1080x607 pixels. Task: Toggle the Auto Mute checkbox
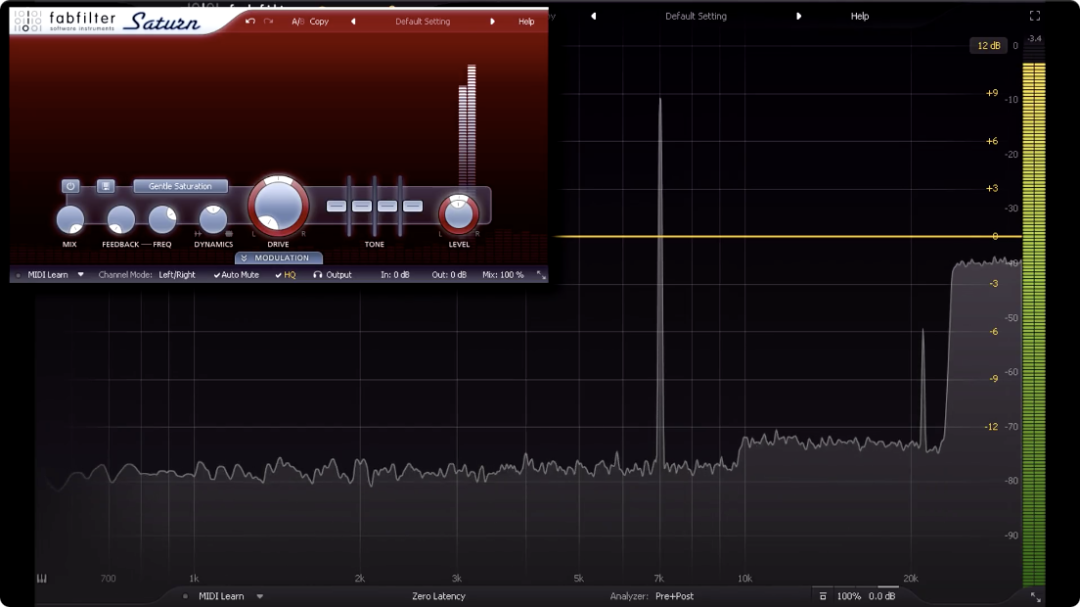pos(236,275)
